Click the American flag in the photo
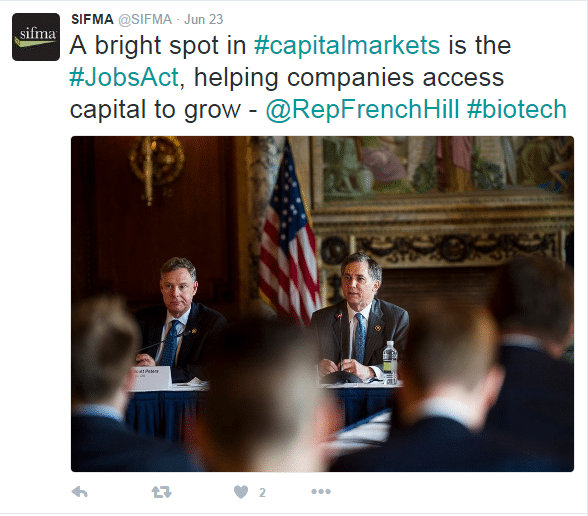The width and height of the screenshot is (588, 516). pyautogui.click(x=289, y=234)
